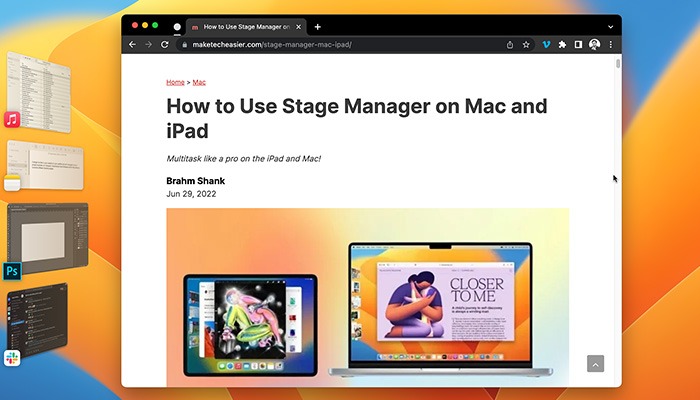Click the Music app icon
700x400 pixels.
pos(12,119)
